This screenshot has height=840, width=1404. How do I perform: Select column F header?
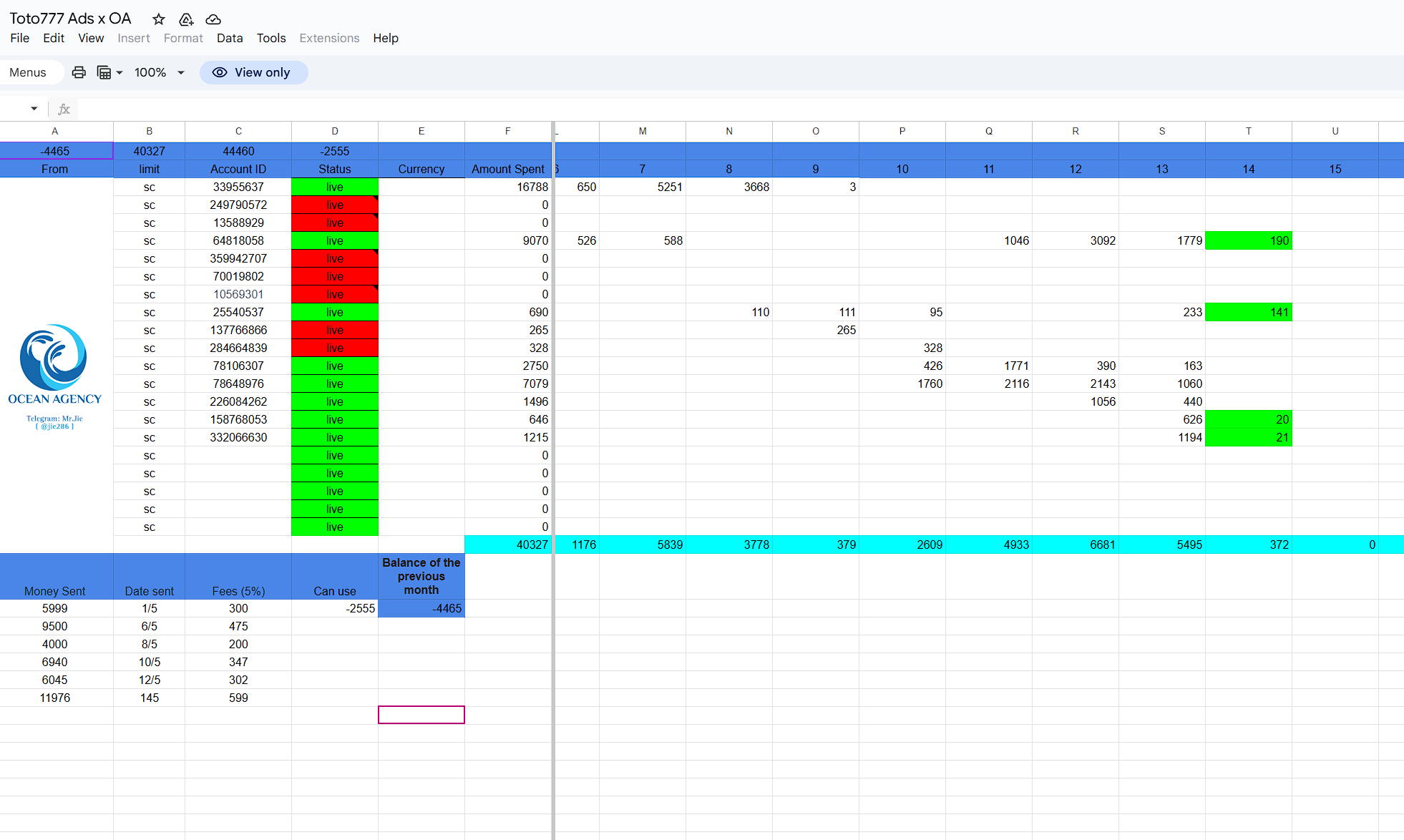pos(507,131)
